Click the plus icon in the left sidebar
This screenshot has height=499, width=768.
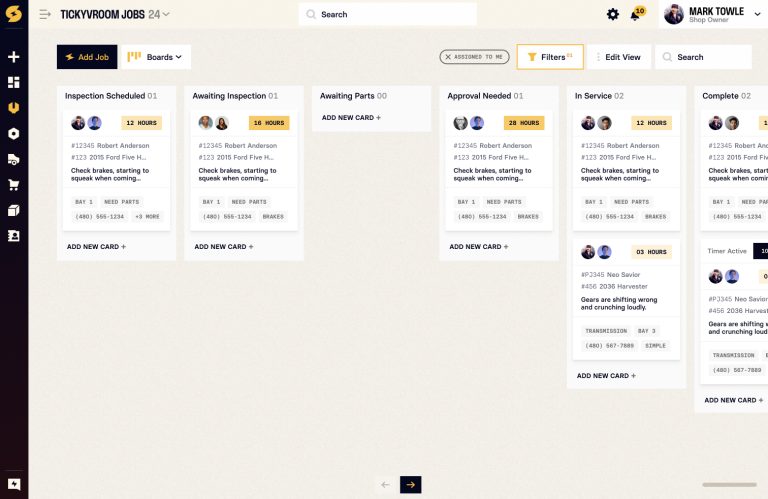point(14,57)
